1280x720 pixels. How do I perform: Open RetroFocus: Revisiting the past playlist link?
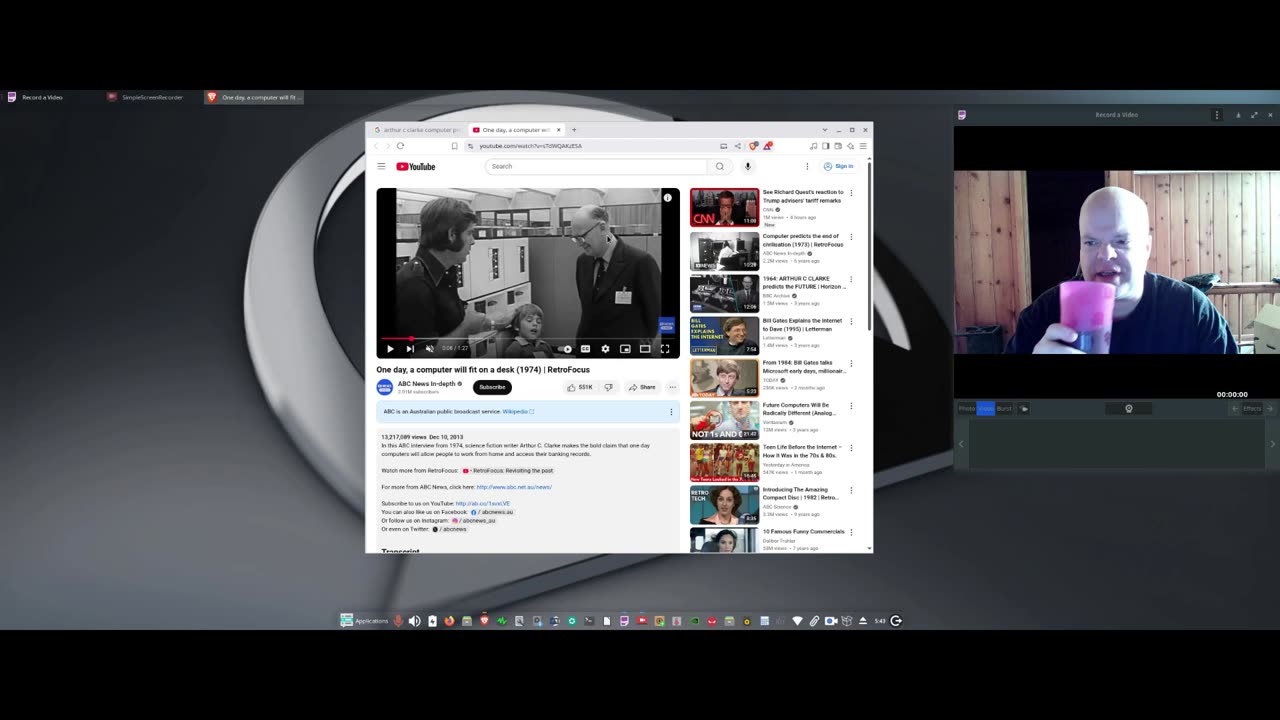pyautogui.click(x=507, y=470)
